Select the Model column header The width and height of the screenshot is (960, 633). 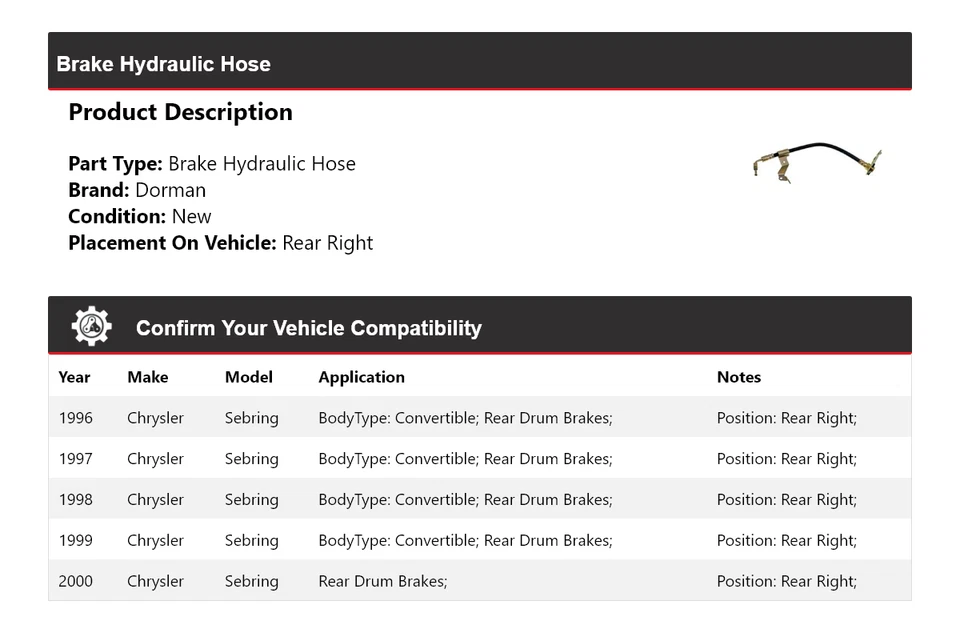pyautogui.click(x=248, y=377)
